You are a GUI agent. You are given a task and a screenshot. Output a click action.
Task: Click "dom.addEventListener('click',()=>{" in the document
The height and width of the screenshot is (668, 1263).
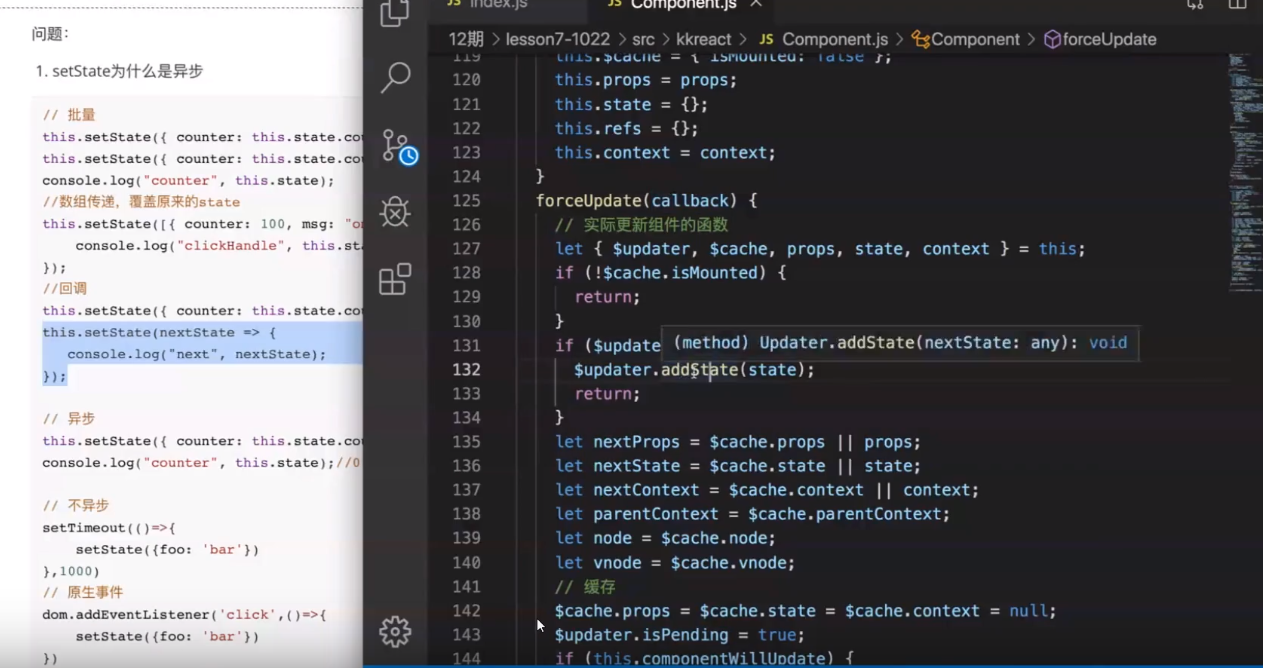point(184,615)
